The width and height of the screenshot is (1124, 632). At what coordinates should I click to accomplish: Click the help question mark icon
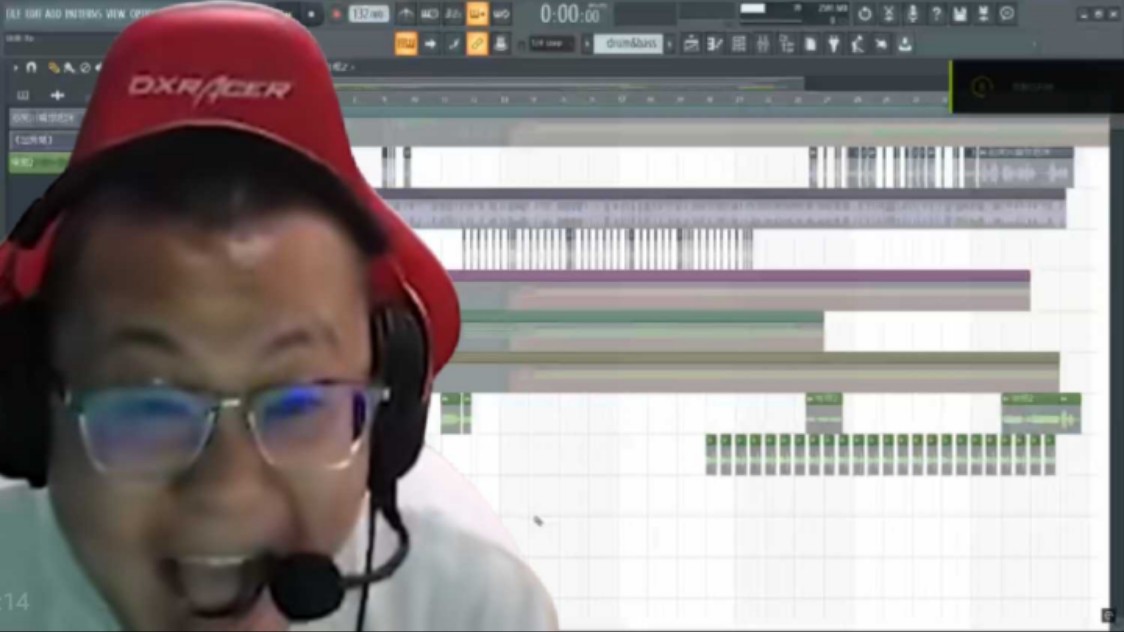point(936,14)
